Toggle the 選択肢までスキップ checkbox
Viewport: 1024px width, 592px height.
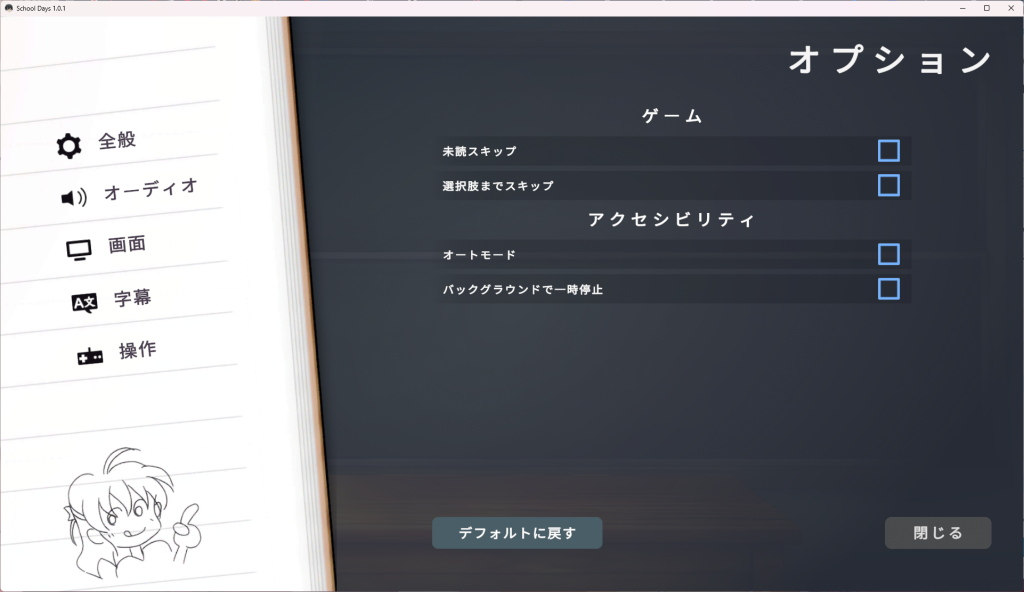click(888, 185)
